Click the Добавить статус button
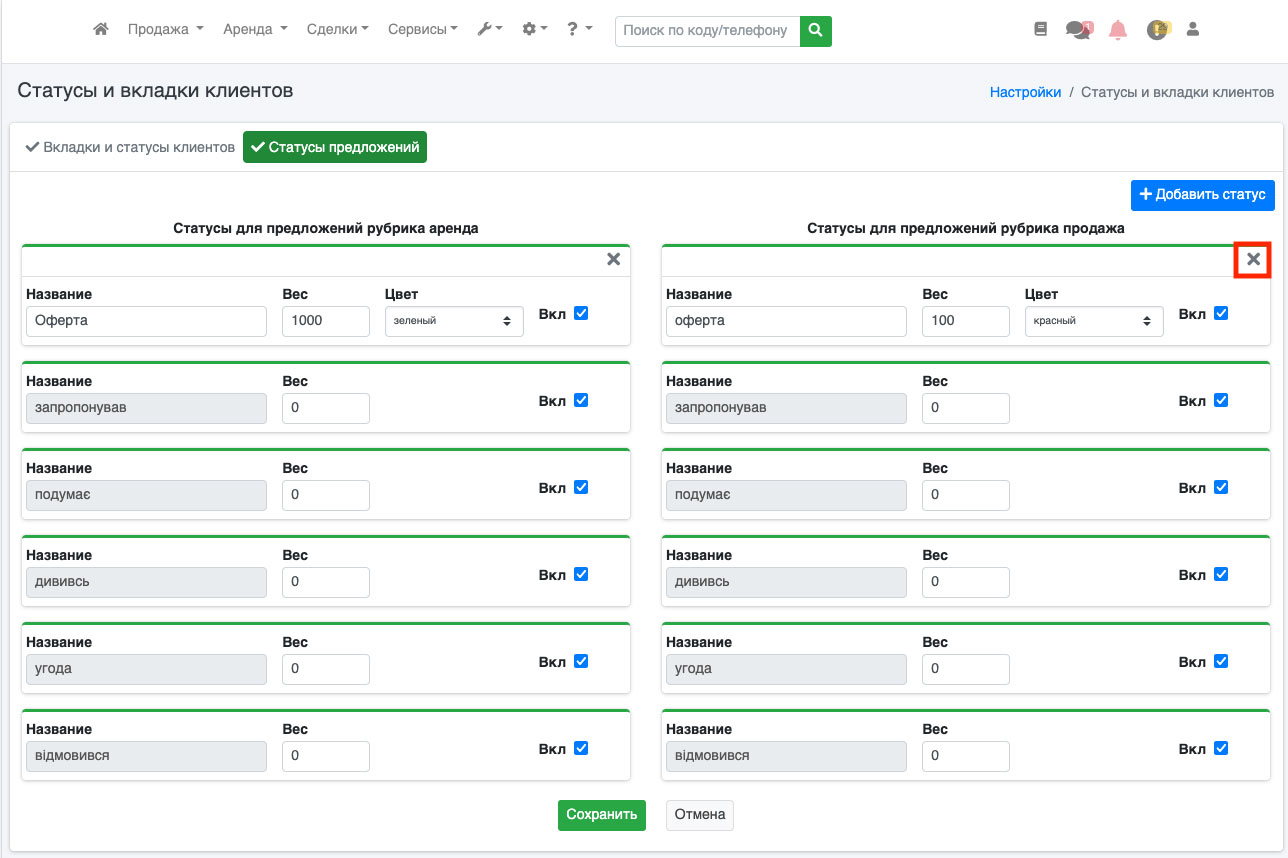The width and height of the screenshot is (1288, 858). tap(1202, 195)
